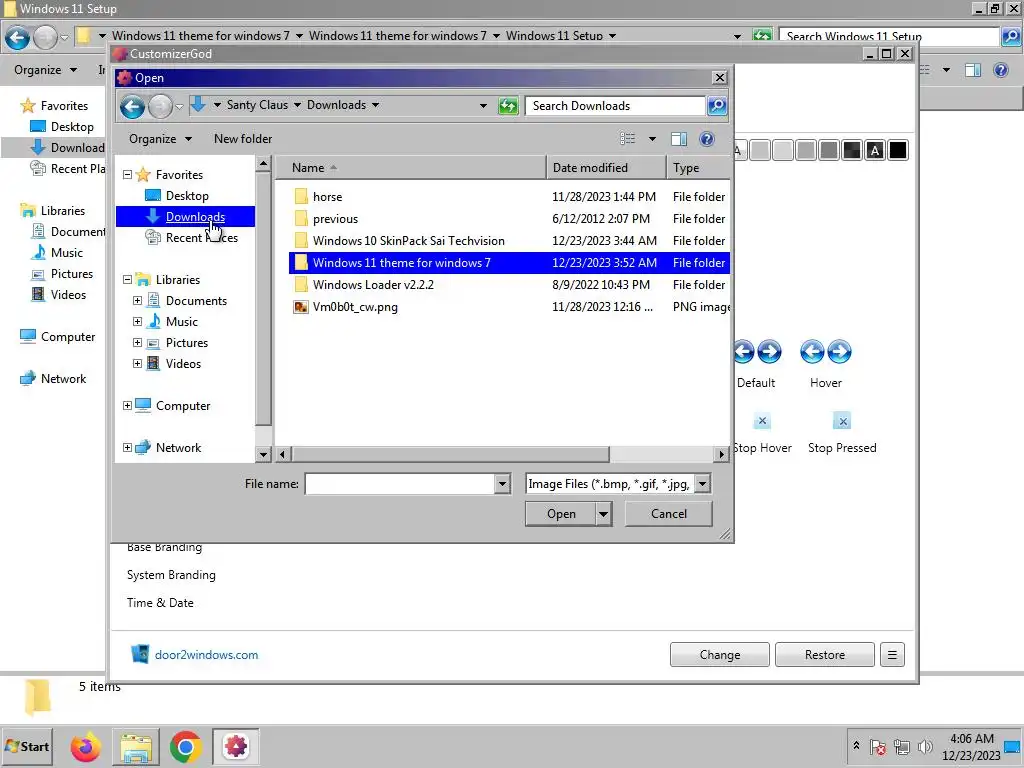Select the horse folder
The image size is (1024, 768).
click(x=327, y=197)
